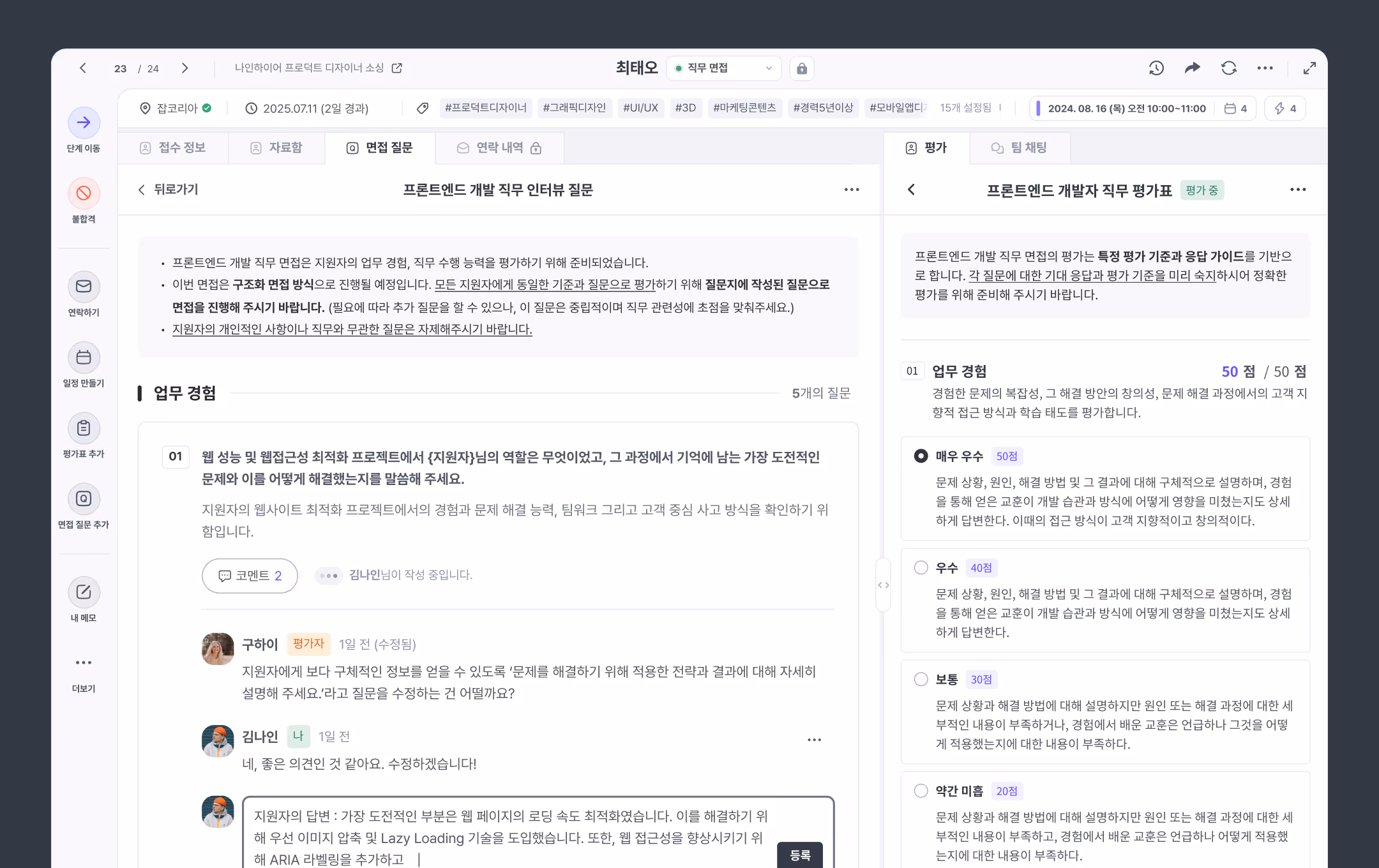The image size is (1379, 868).
Task: Open the 직무 면접 status dropdown
Action: point(723,68)
